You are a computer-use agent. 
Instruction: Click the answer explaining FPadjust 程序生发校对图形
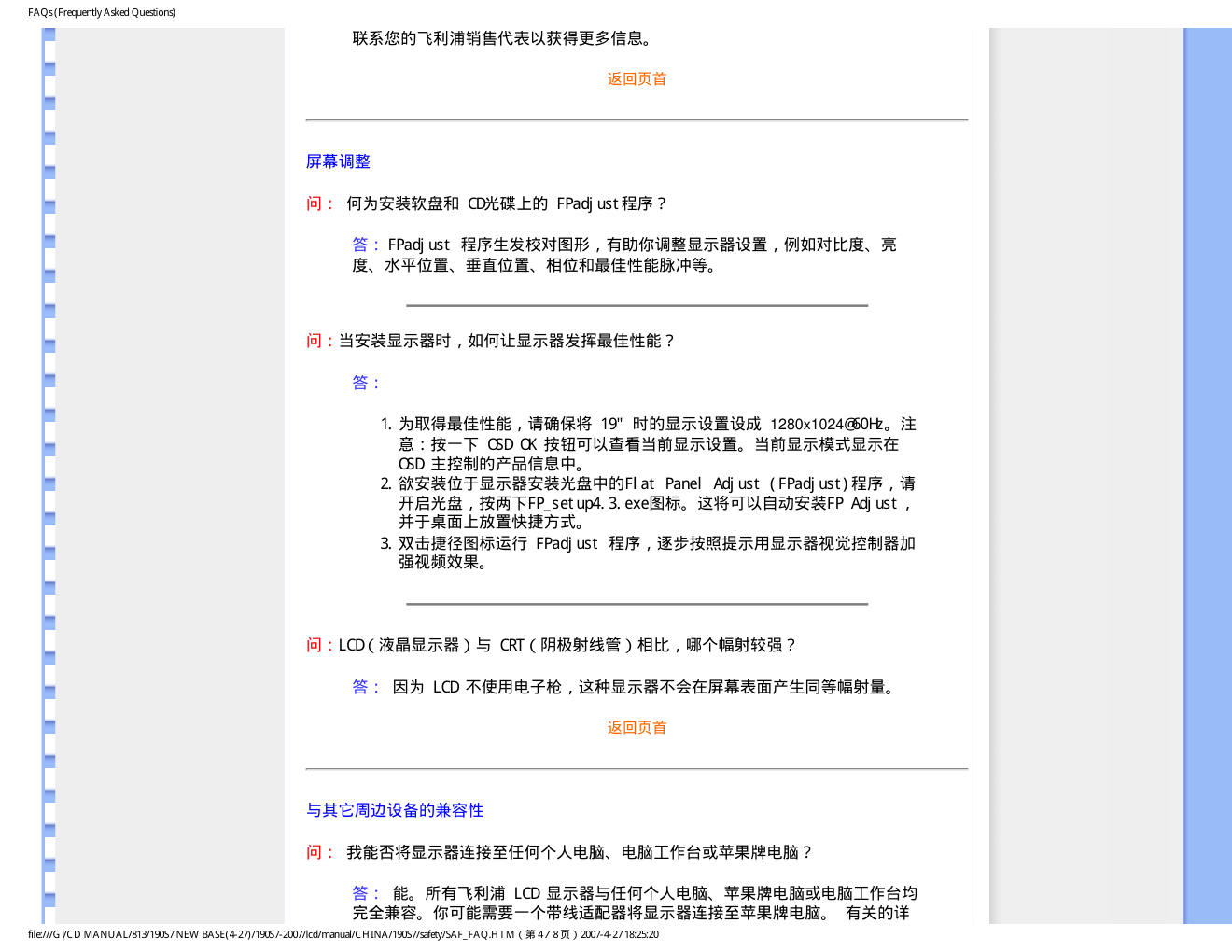[623, 255]
